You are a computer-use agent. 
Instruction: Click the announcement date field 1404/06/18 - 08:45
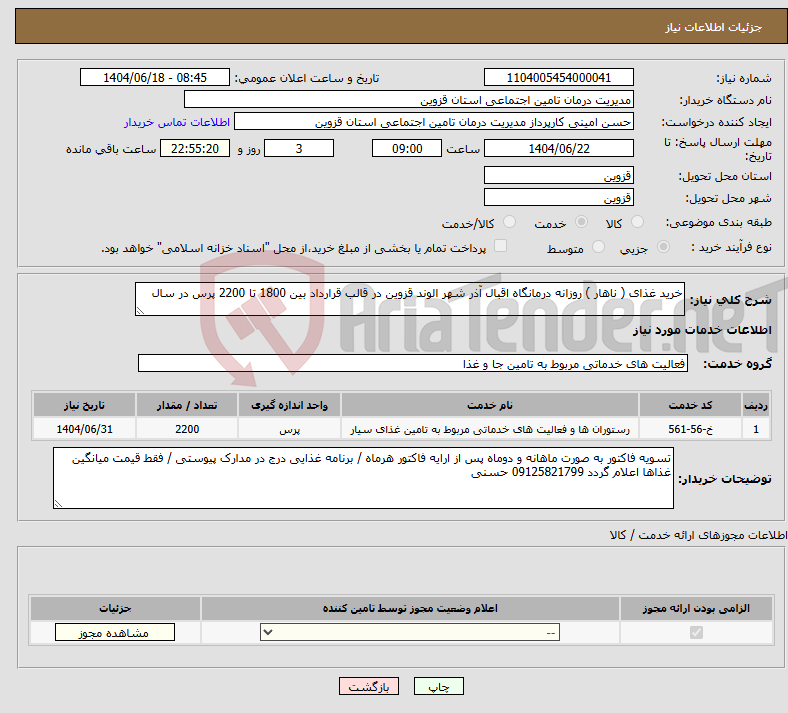[x=155, y=77]
